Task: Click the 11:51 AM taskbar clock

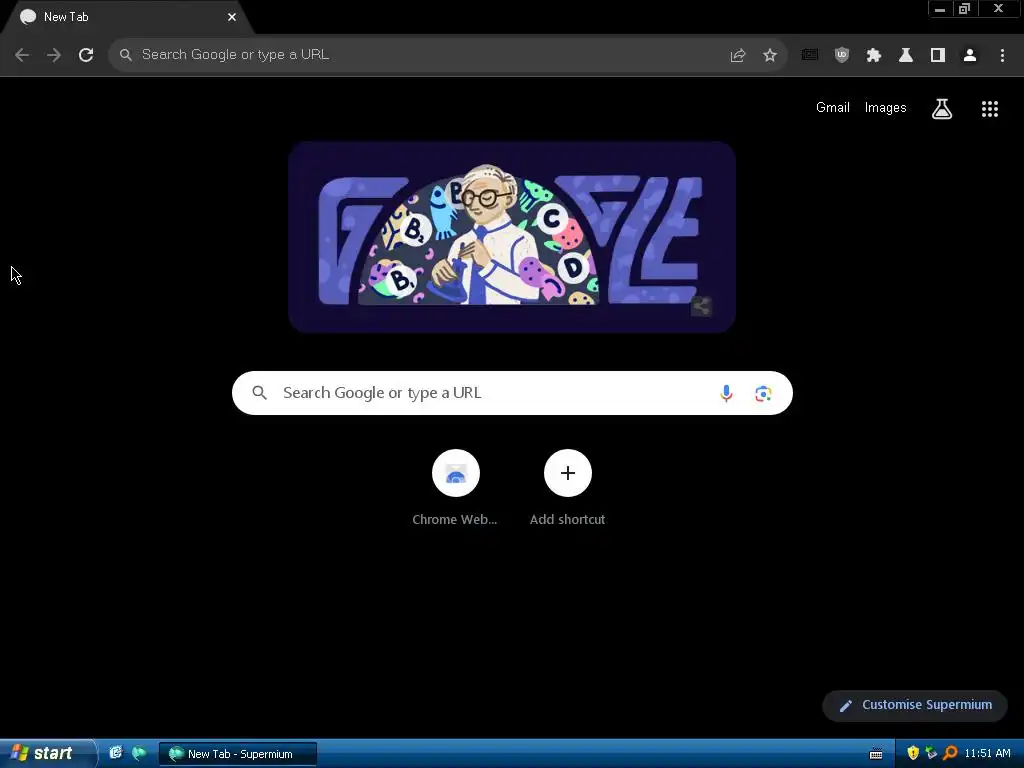Action: coord(987,754)
